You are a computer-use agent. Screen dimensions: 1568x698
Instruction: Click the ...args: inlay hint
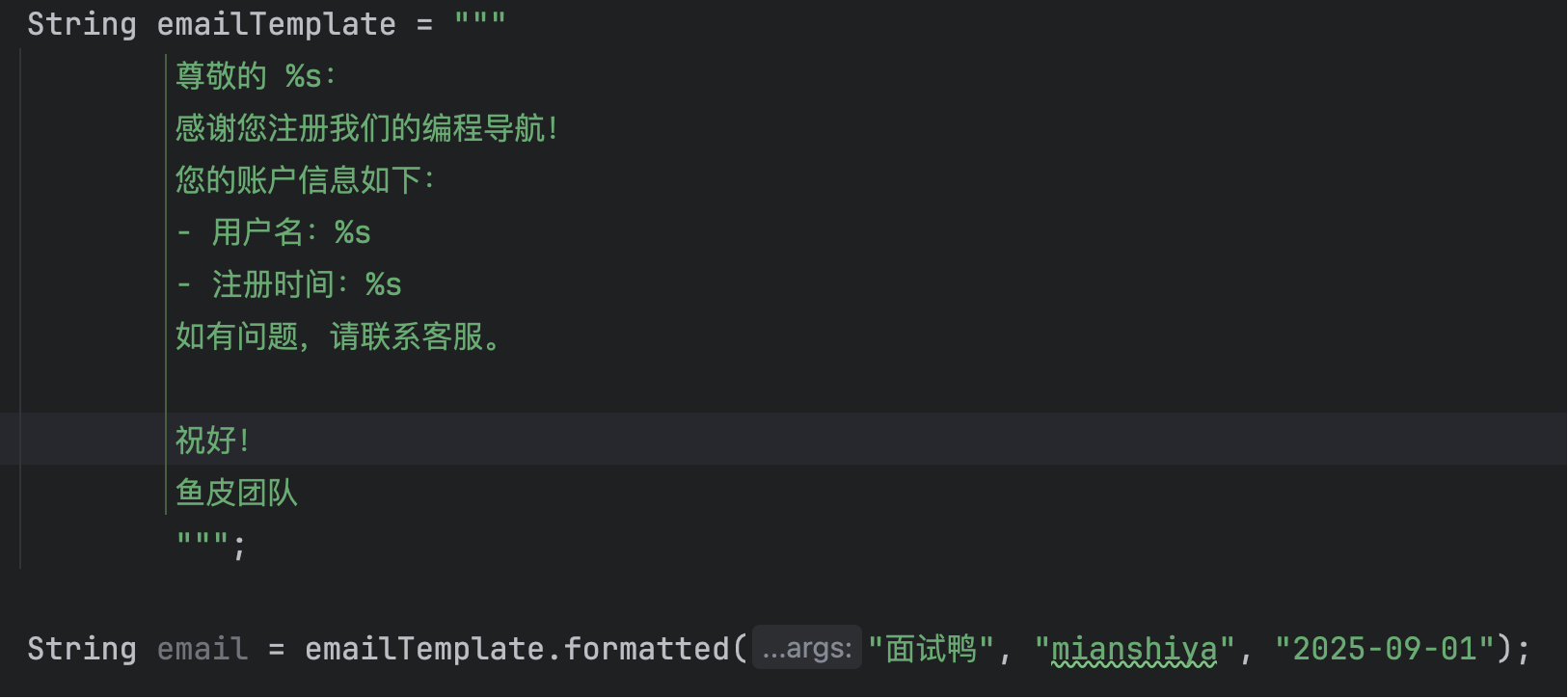tap(807, 649)
